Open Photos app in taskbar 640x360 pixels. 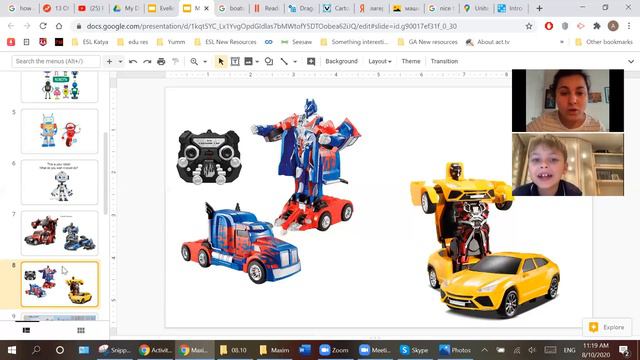(x=455, y=350)
